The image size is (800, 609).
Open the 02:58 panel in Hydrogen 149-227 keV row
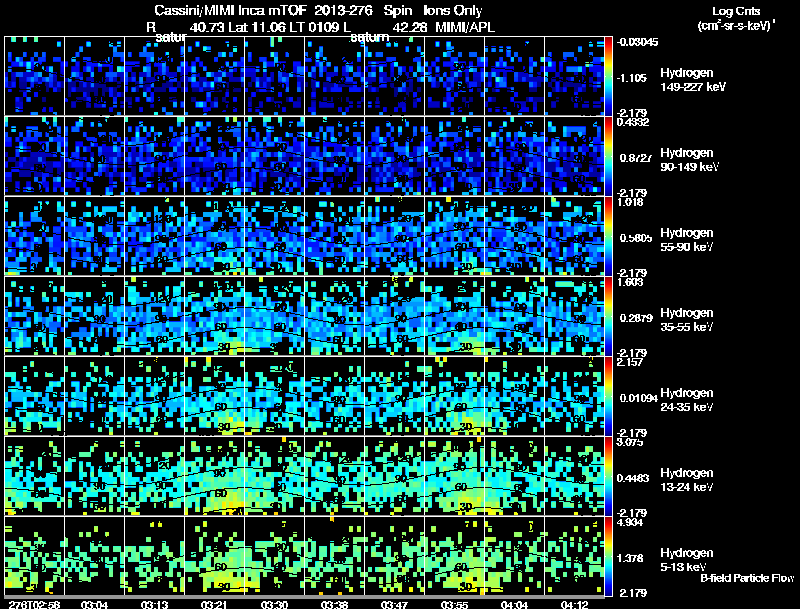coord(34,76)
